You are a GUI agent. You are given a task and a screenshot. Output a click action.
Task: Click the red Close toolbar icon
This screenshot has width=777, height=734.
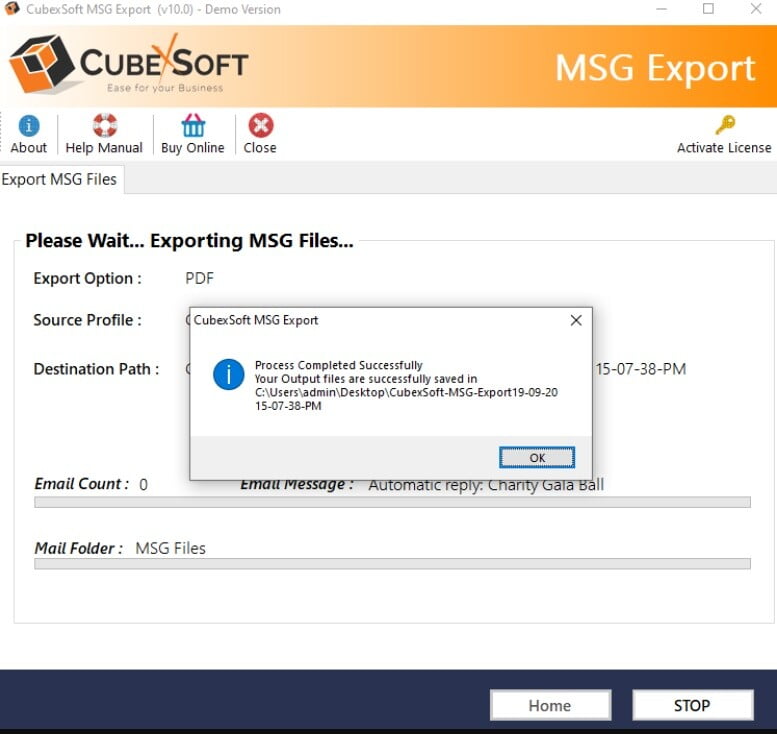tap(261, 125)
